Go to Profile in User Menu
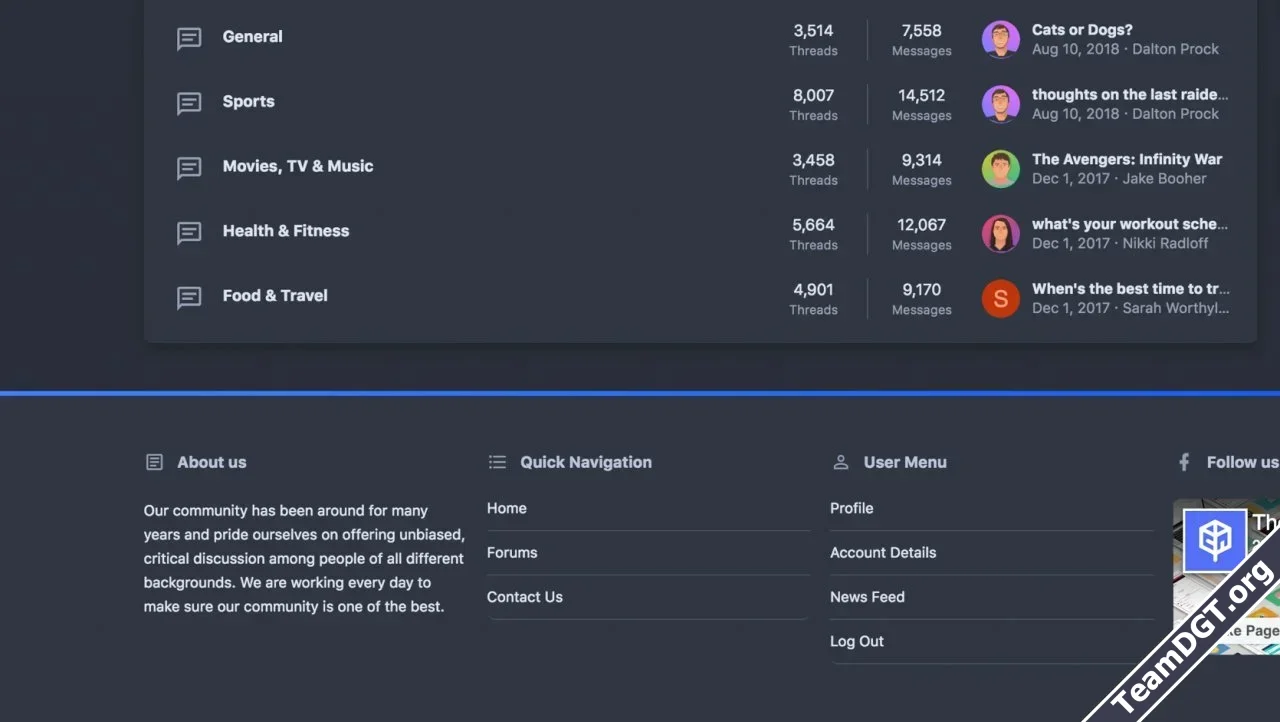The height and width of the screenshot is (722, 1280). tap(852, 508)
